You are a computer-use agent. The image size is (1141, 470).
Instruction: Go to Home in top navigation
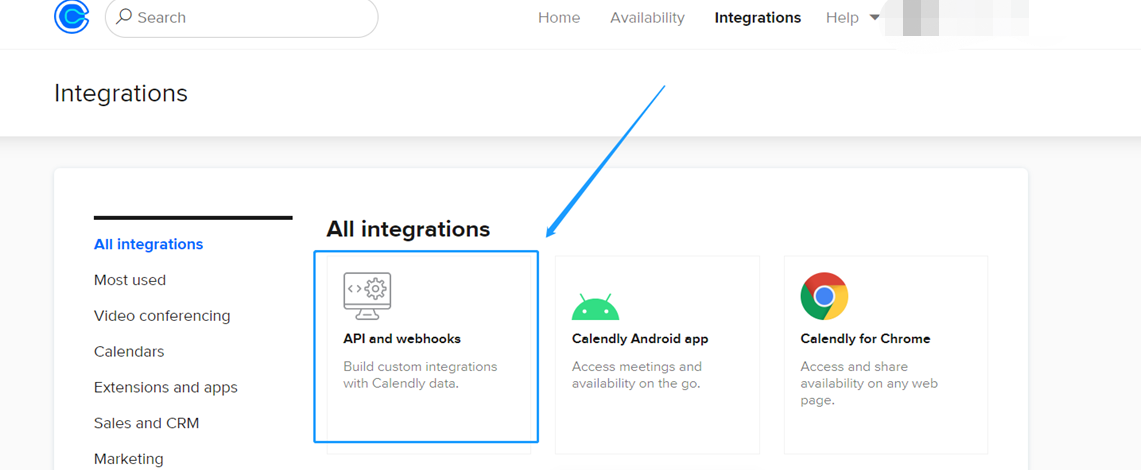559,17
